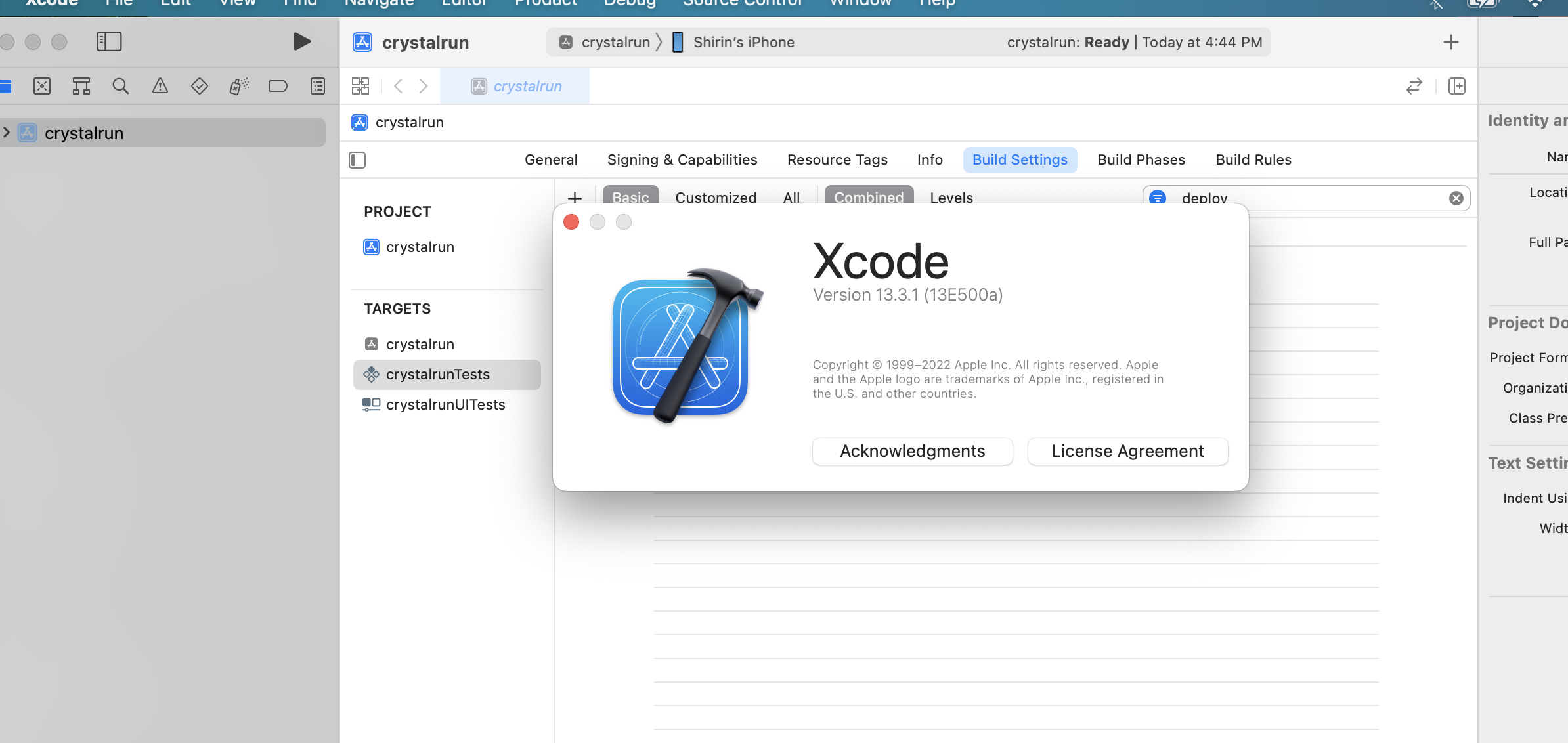The width and height of the screenshot is (1568, 743).
Task: Clear the deploy search filter
Action: [1456, 198]
